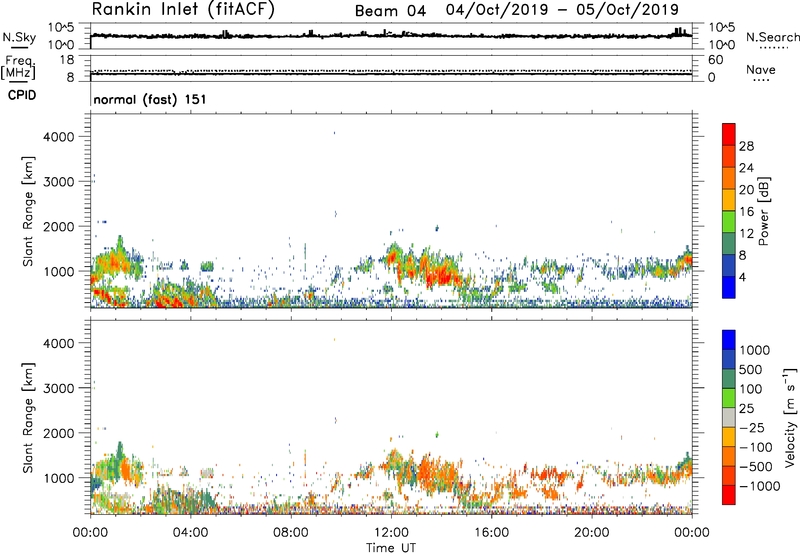Click '1000' on the Power panel range axis

(x=59, y=271)
